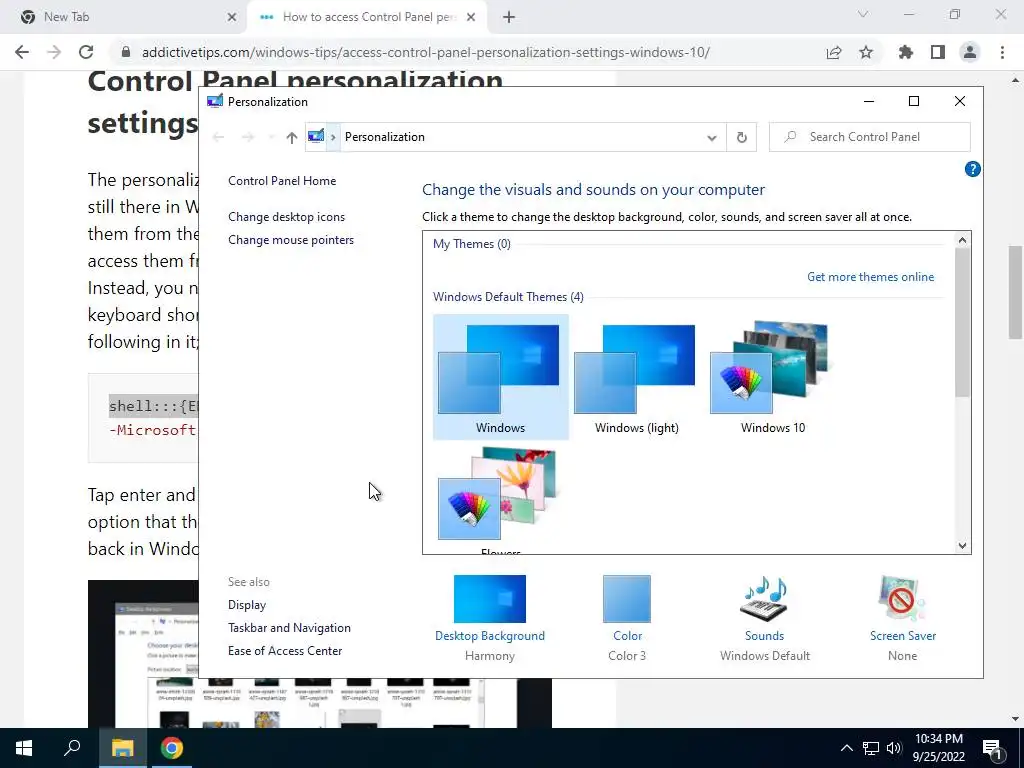Open network status tray icon
The image size is (1024, 768).
(871, 748)
